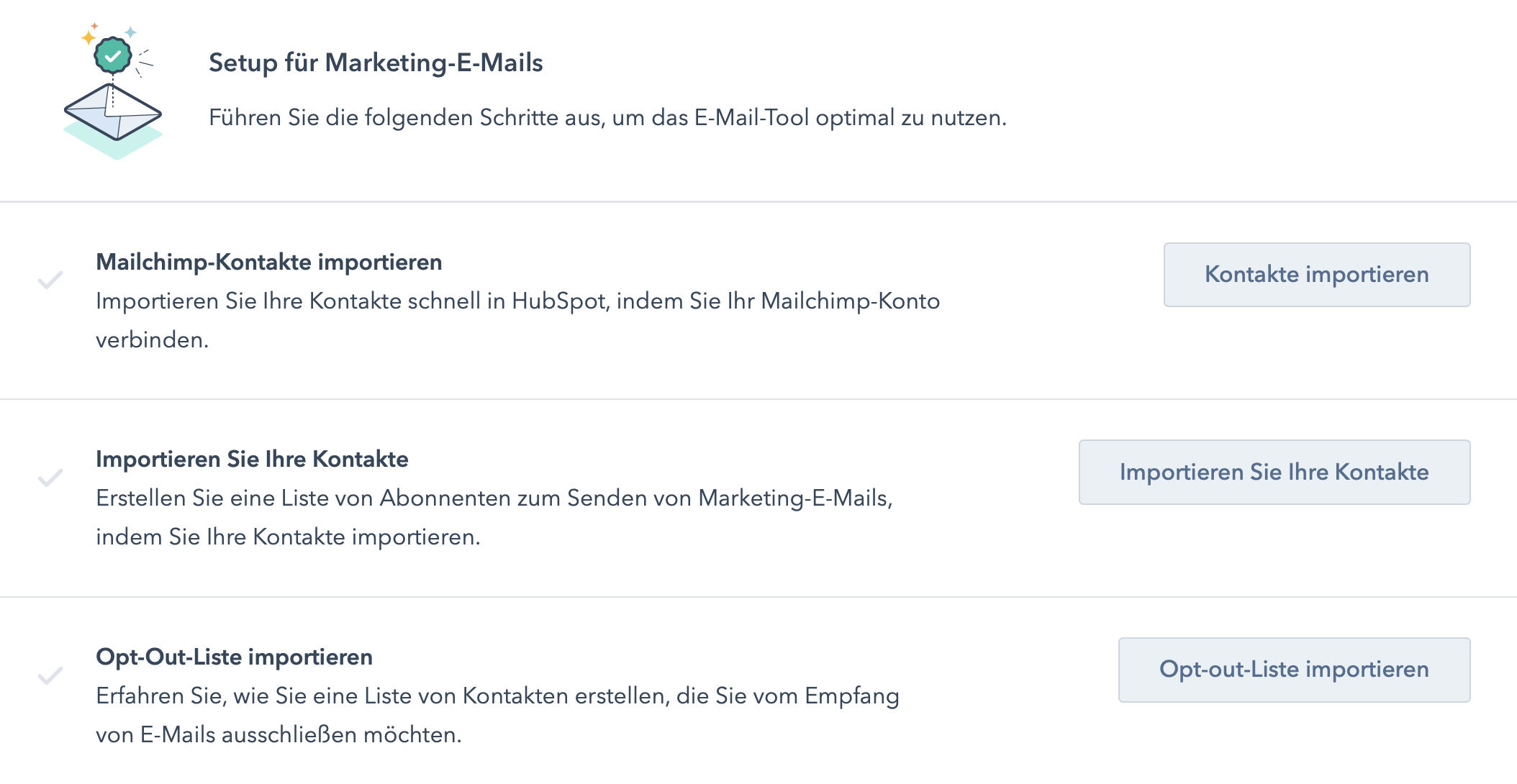The width and height of the screenshot is (1517, 784).
Task: Click the gray checkmark beside Mailchimp-Kontakte importieren
Action: 50,281
